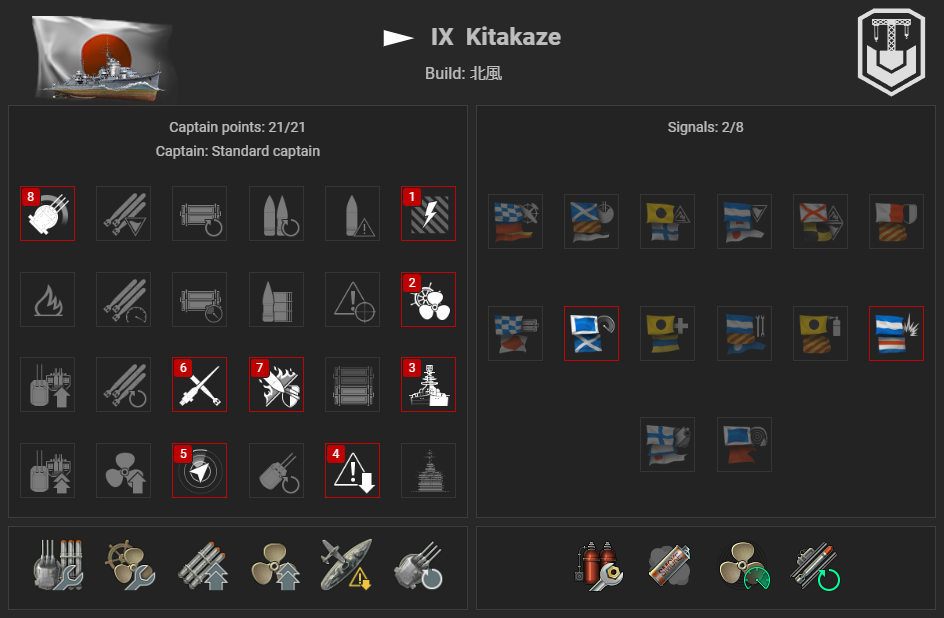Select the engine boost propeller consumable
This screenshot has height=618, width=944.
[x=744, y=566]
